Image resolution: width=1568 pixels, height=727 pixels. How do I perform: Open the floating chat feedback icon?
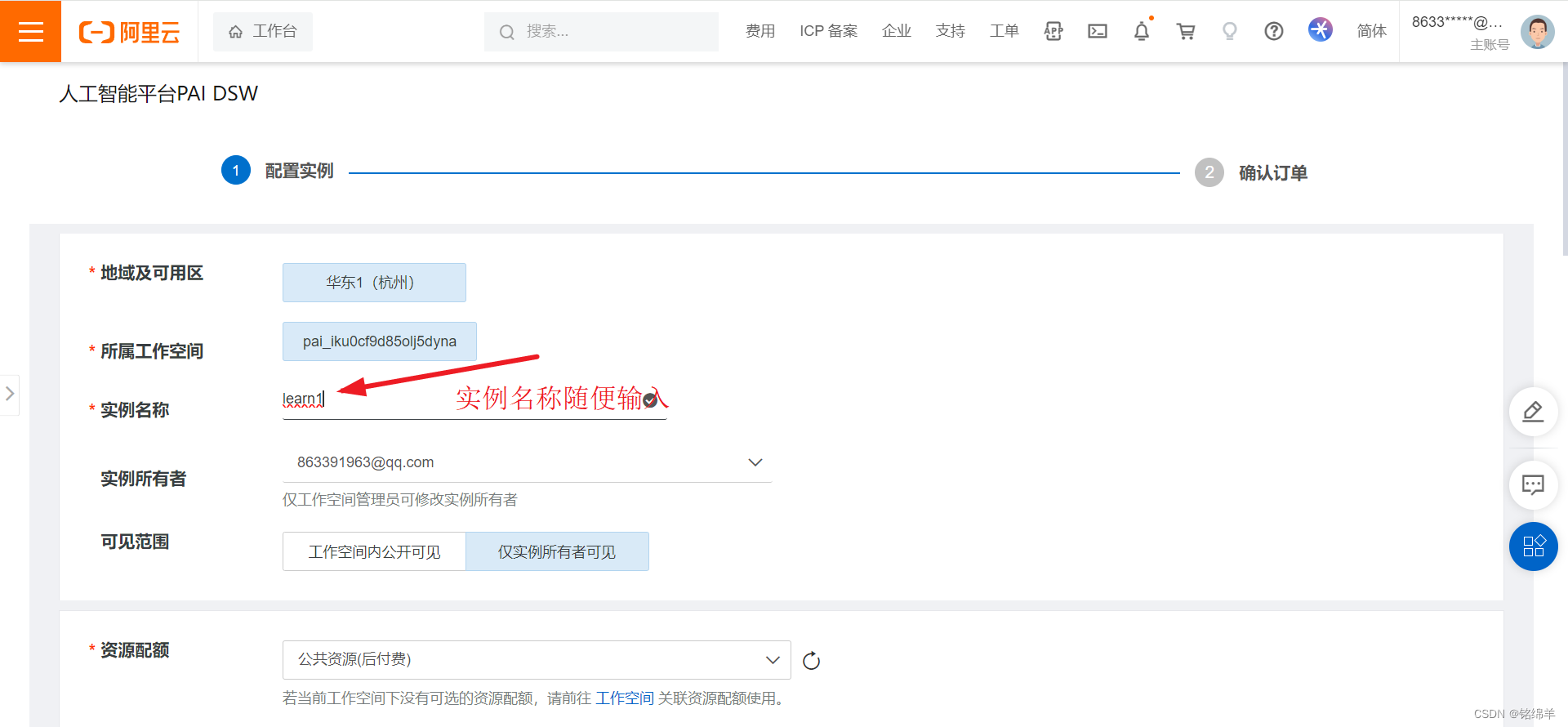(x=1533, y=485)
